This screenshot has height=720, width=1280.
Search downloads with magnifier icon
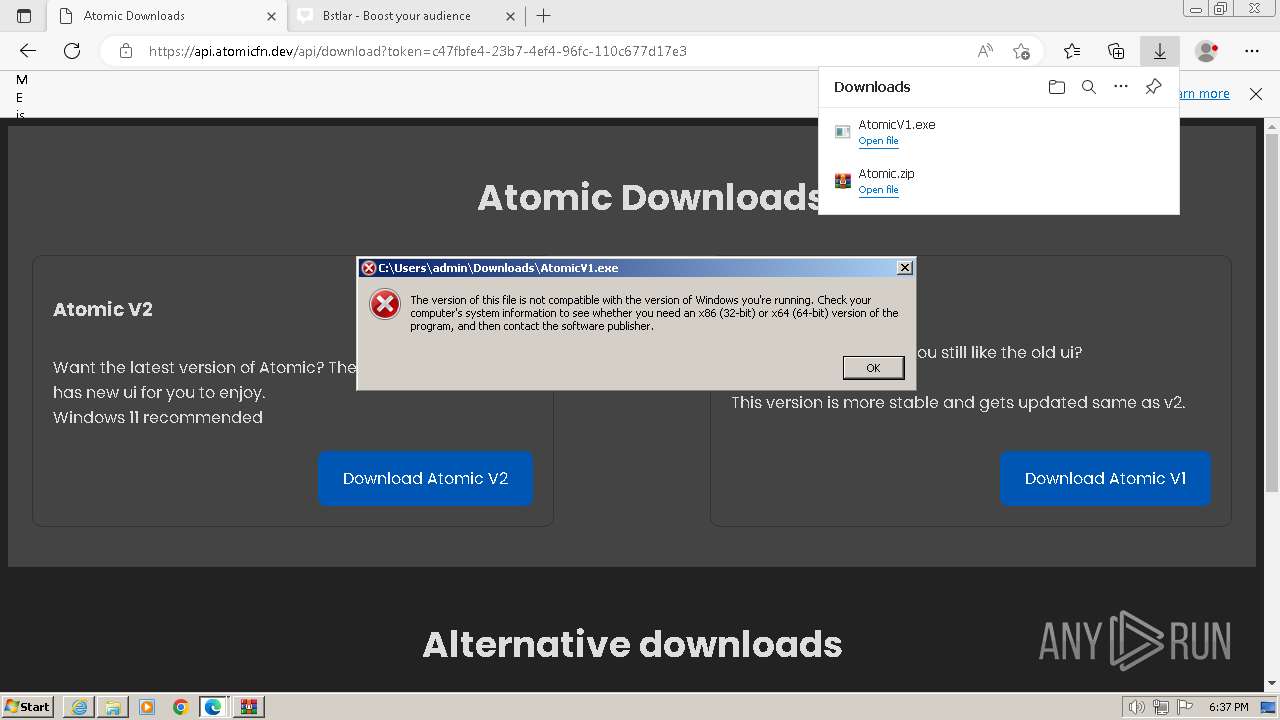(1089, 87)
